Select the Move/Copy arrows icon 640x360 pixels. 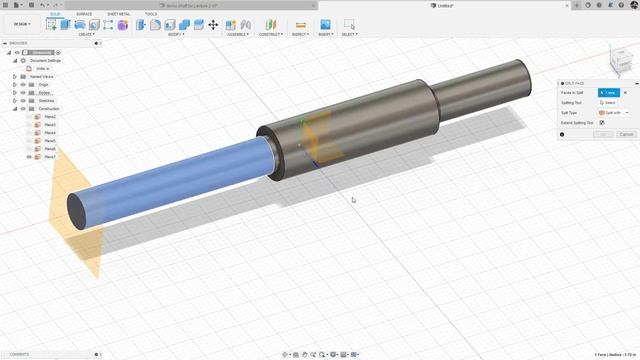point(213,25)
